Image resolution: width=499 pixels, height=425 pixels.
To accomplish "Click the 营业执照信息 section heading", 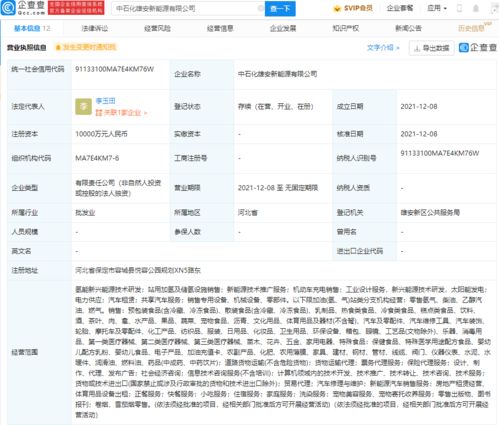I will tap(27, 47).
